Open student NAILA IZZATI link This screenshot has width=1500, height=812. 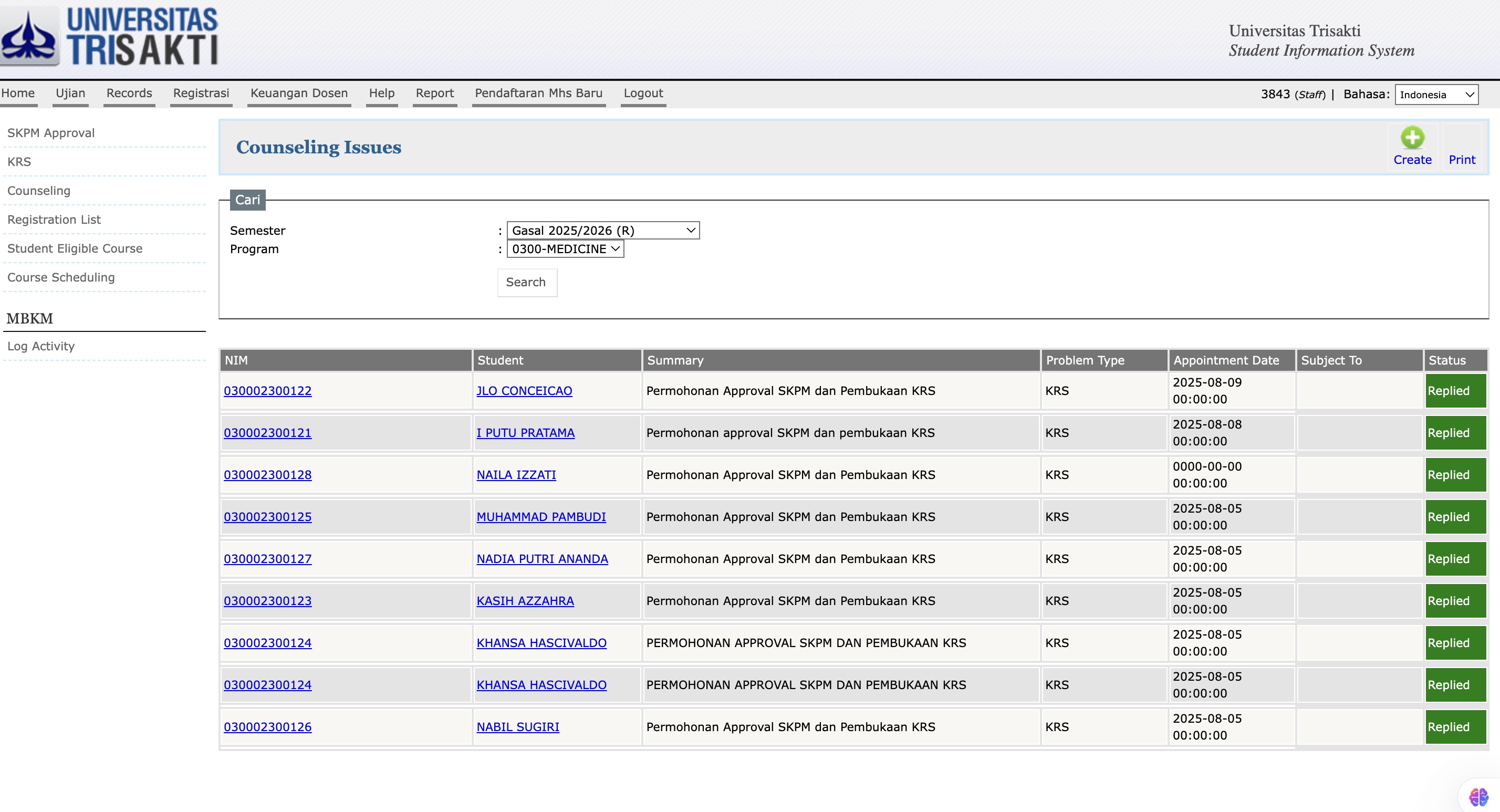(516, 475)
